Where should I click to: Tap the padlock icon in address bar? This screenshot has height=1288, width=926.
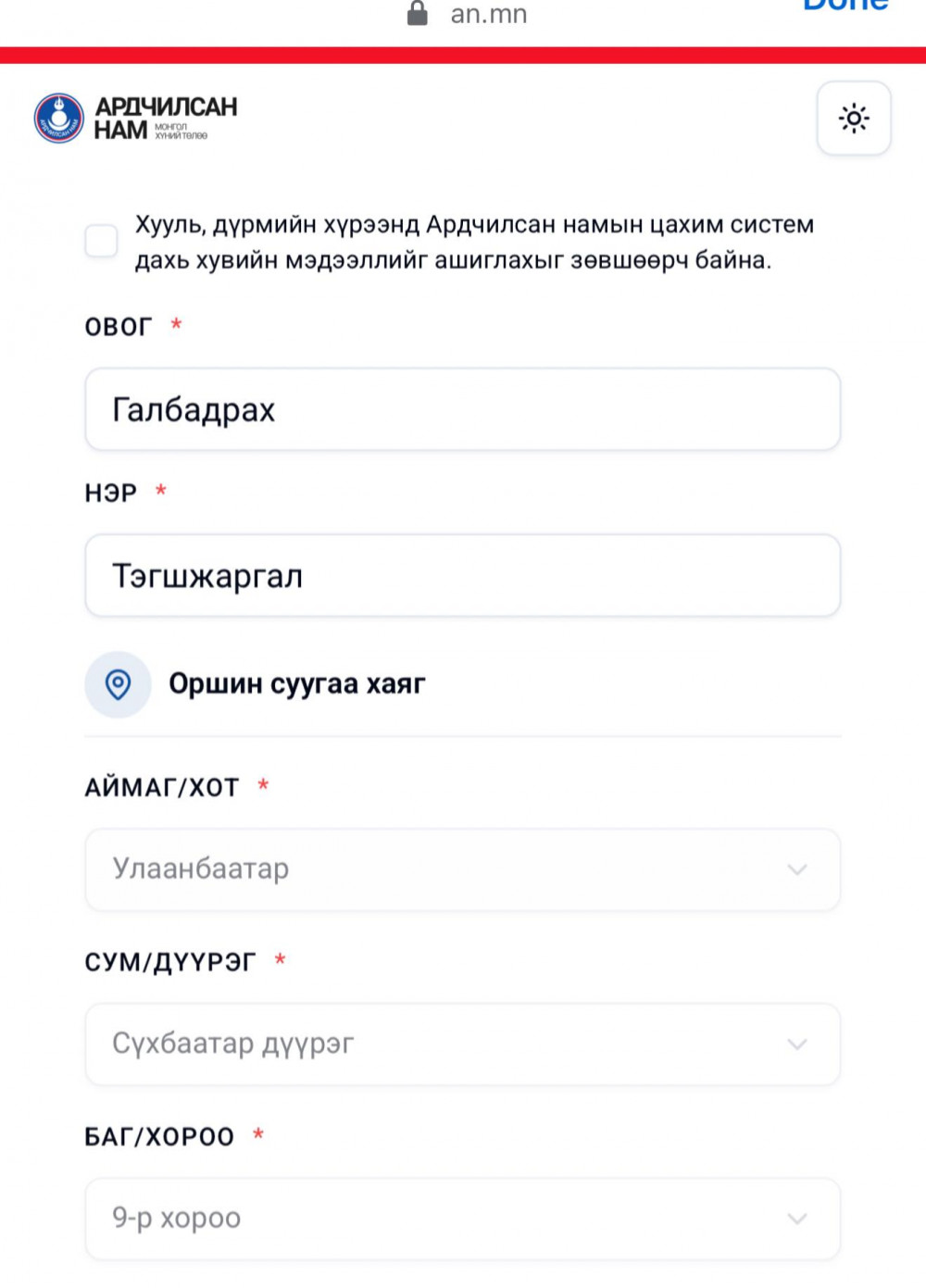point(418,13)
